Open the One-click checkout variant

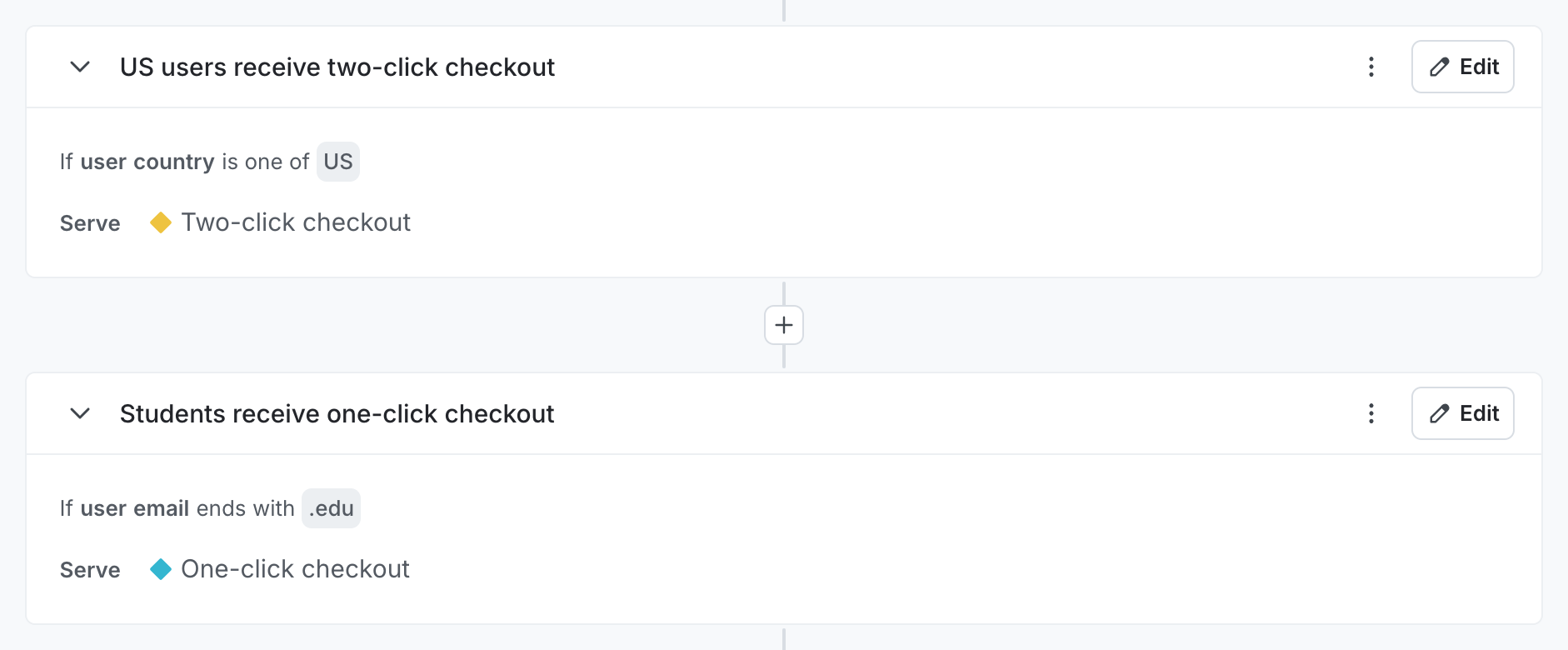click(x=297, y=568)
